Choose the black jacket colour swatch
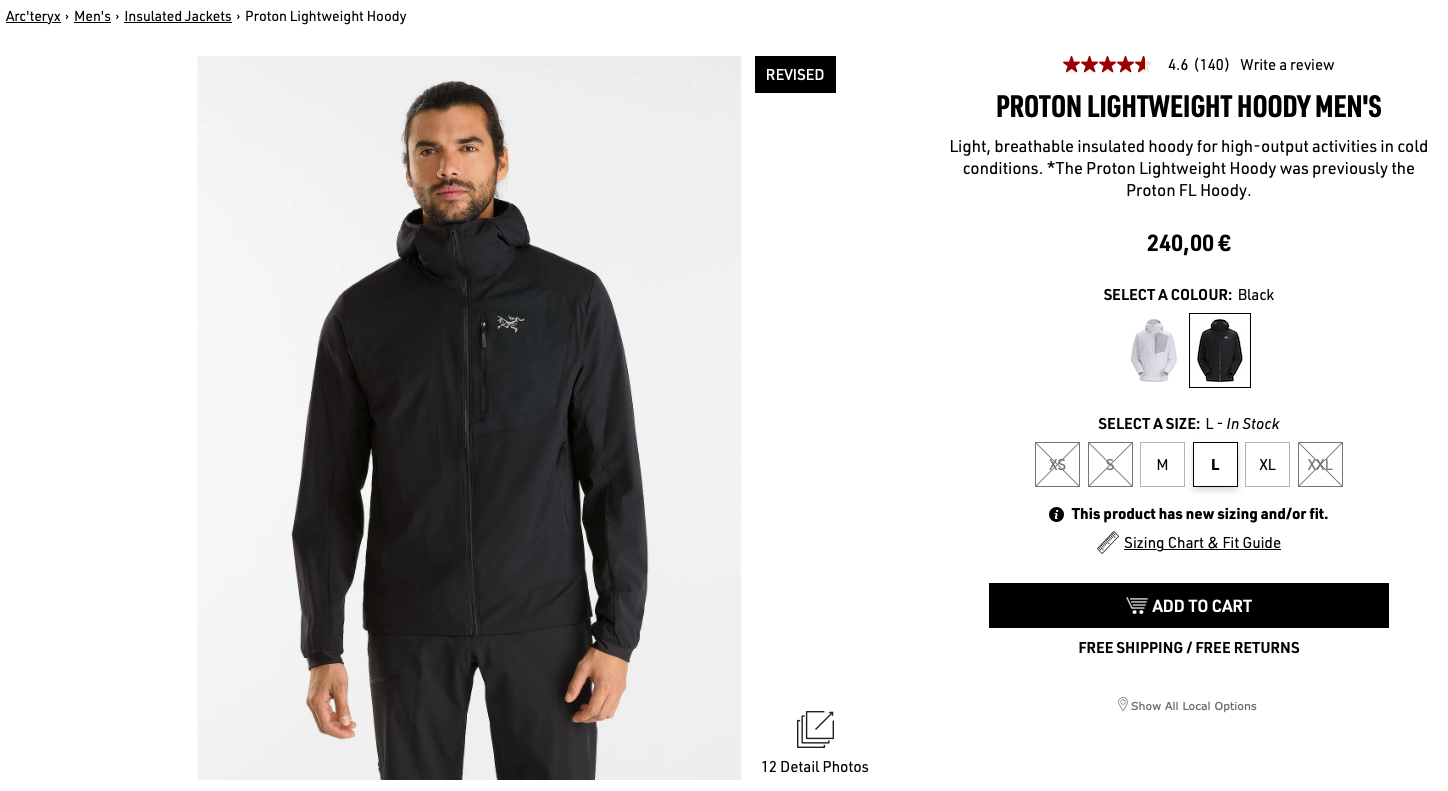The image size is (1448, 791). [1220, 351]
